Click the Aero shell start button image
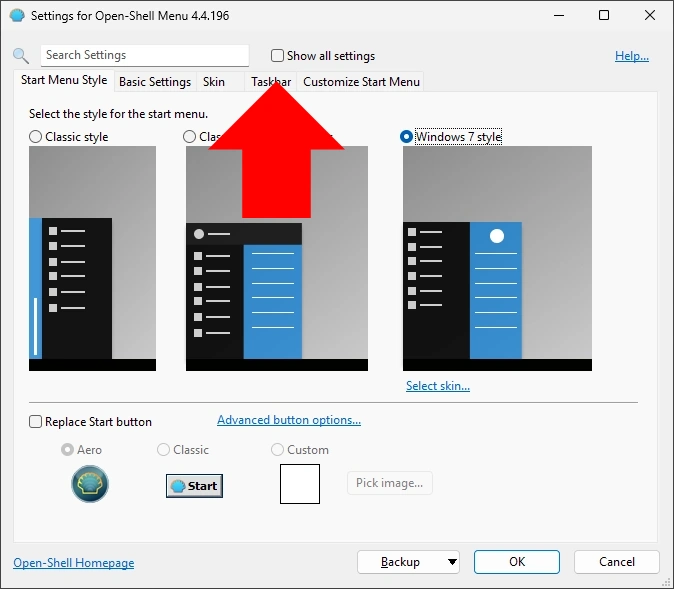The height and width of the screenshot is (589, 674). pyautogui.click(x=90, y=484)
